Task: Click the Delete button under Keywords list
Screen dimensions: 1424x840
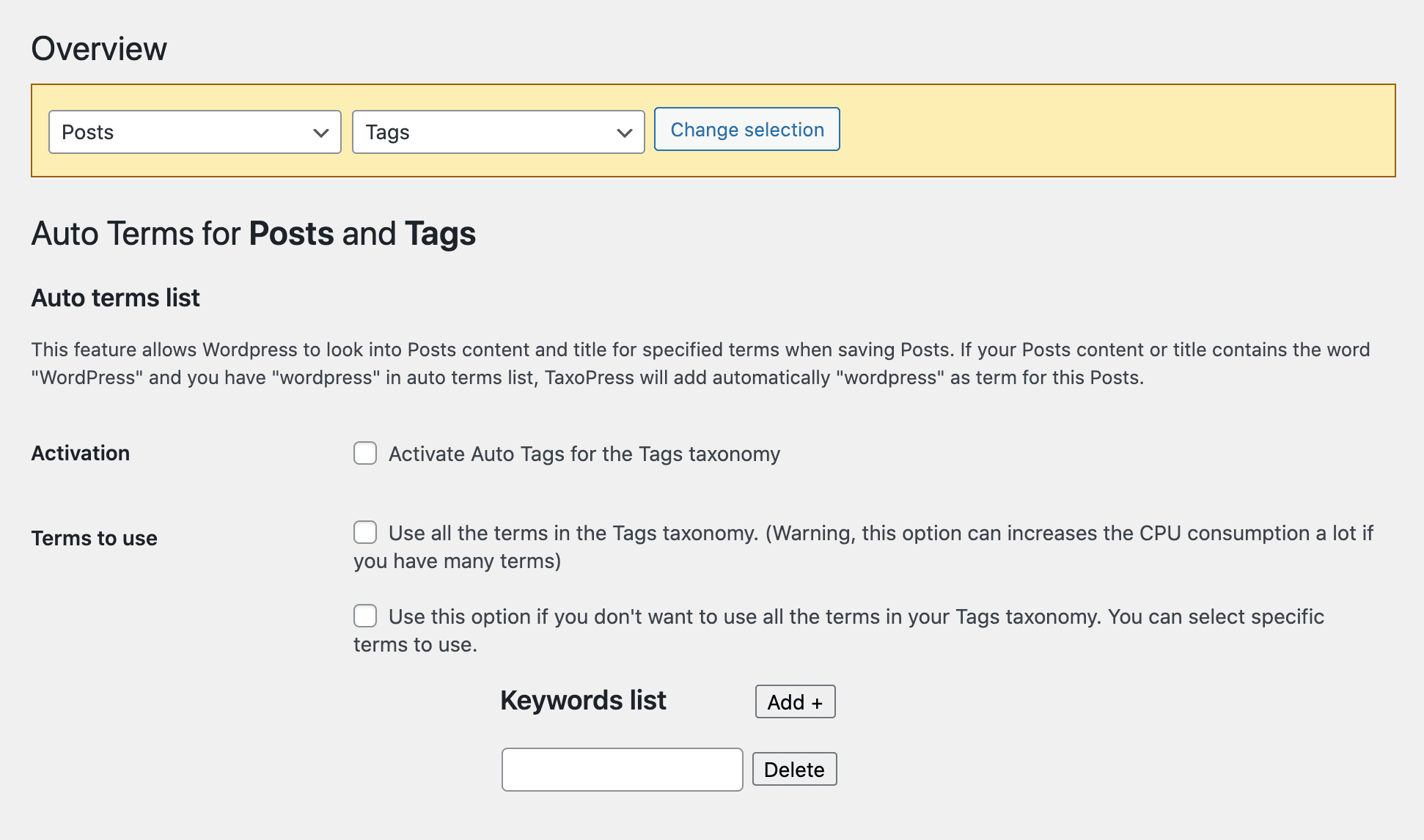Action: coord(794,769)
